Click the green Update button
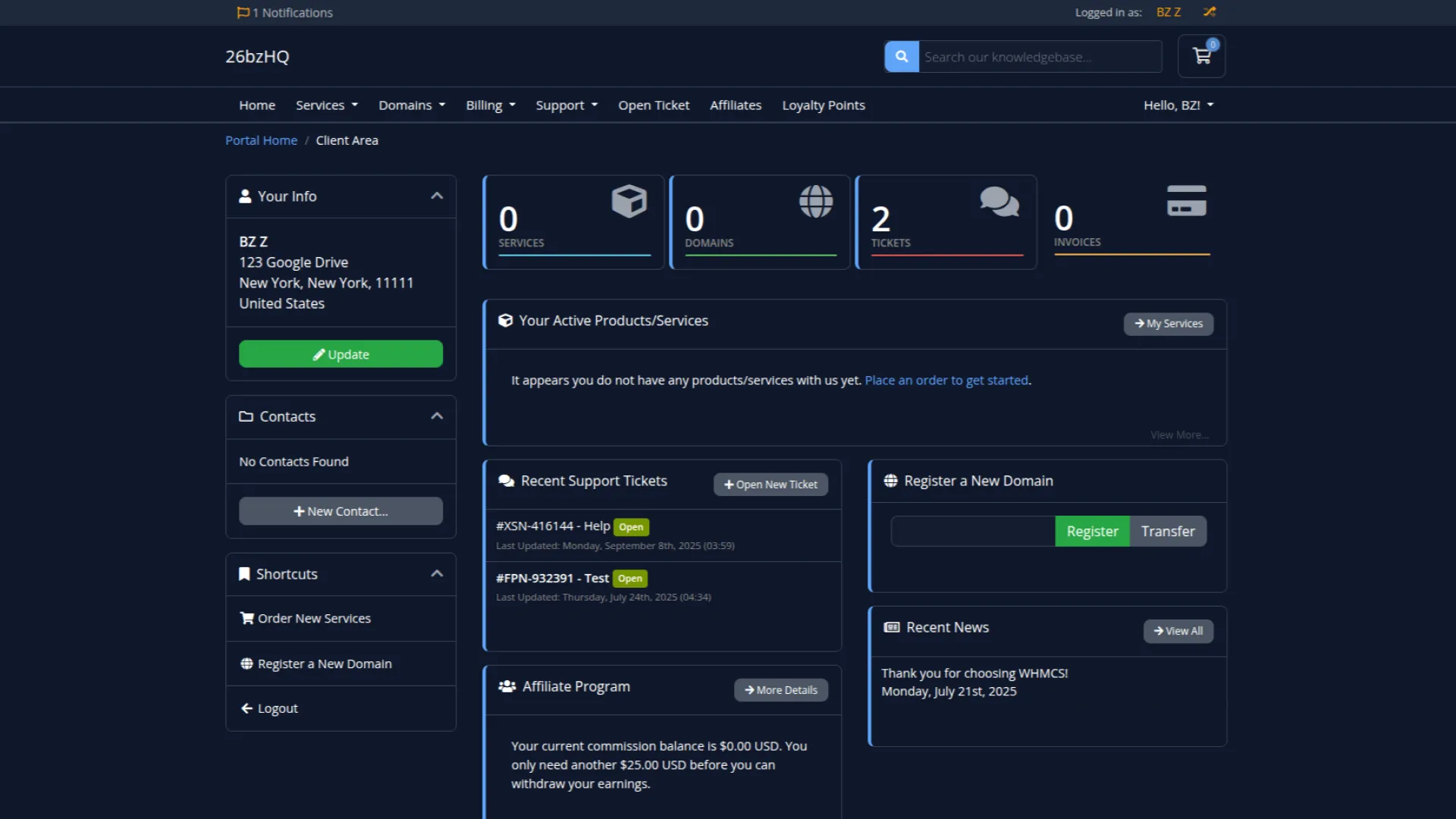Image resolution: width=1456 pixels, height=819 pixels. [x=340, y=354]
